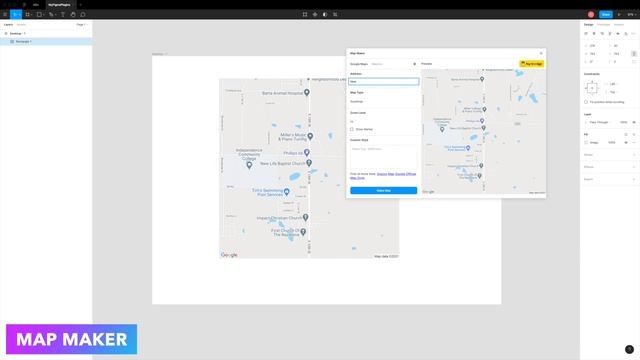Viewport: 640px width, 360px height.
Task: Click in the Address input field
Action: [x=384, y=82]
